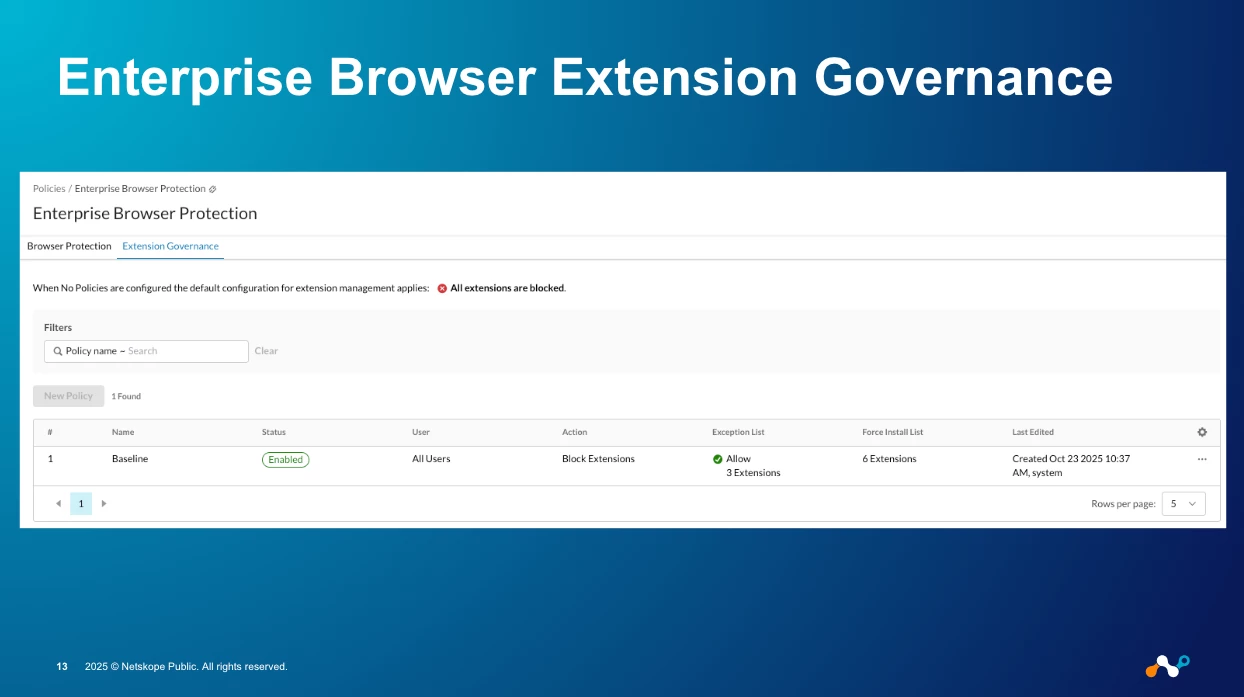Click the Action column header
The height and width of the screenshot is (697, 1244).
point(575,432)
